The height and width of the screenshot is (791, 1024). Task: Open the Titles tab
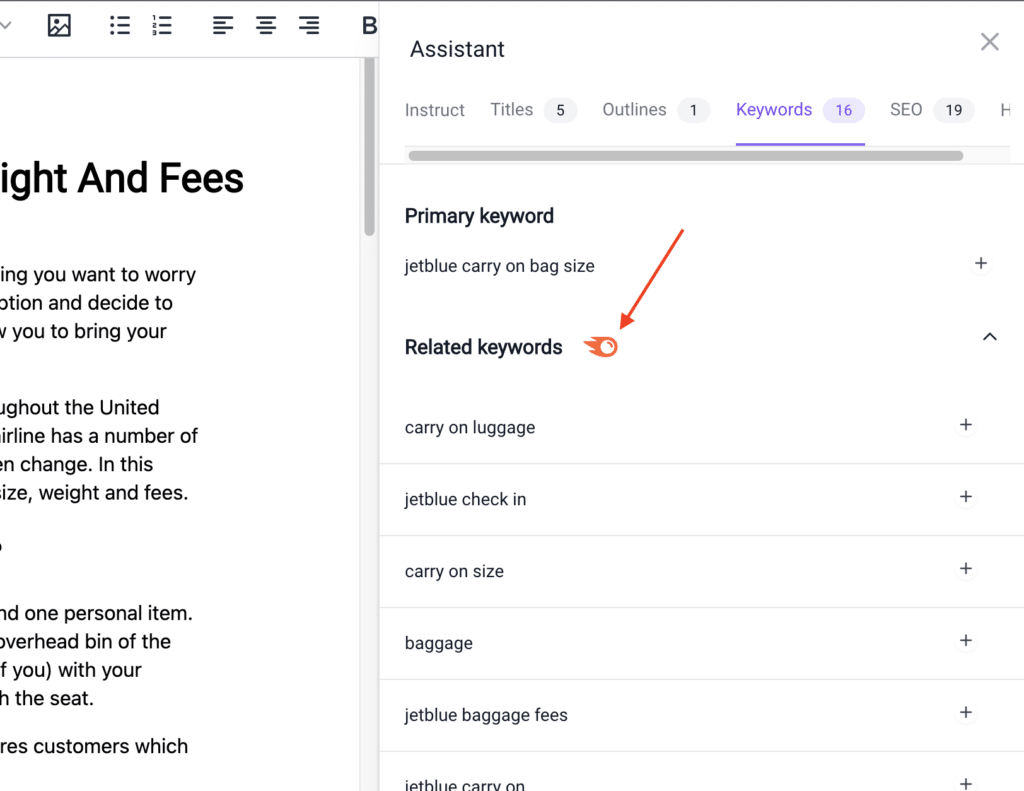coord(534,110)
